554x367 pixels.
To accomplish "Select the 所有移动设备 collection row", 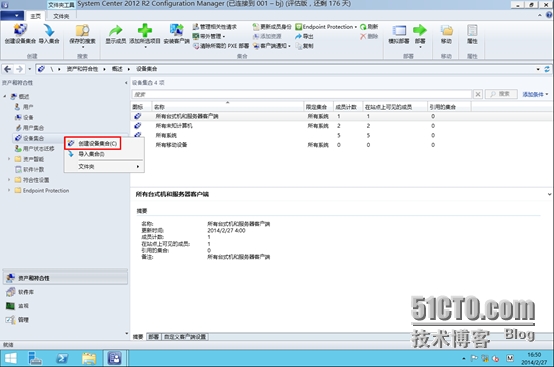I will click(x=341, y=145).
